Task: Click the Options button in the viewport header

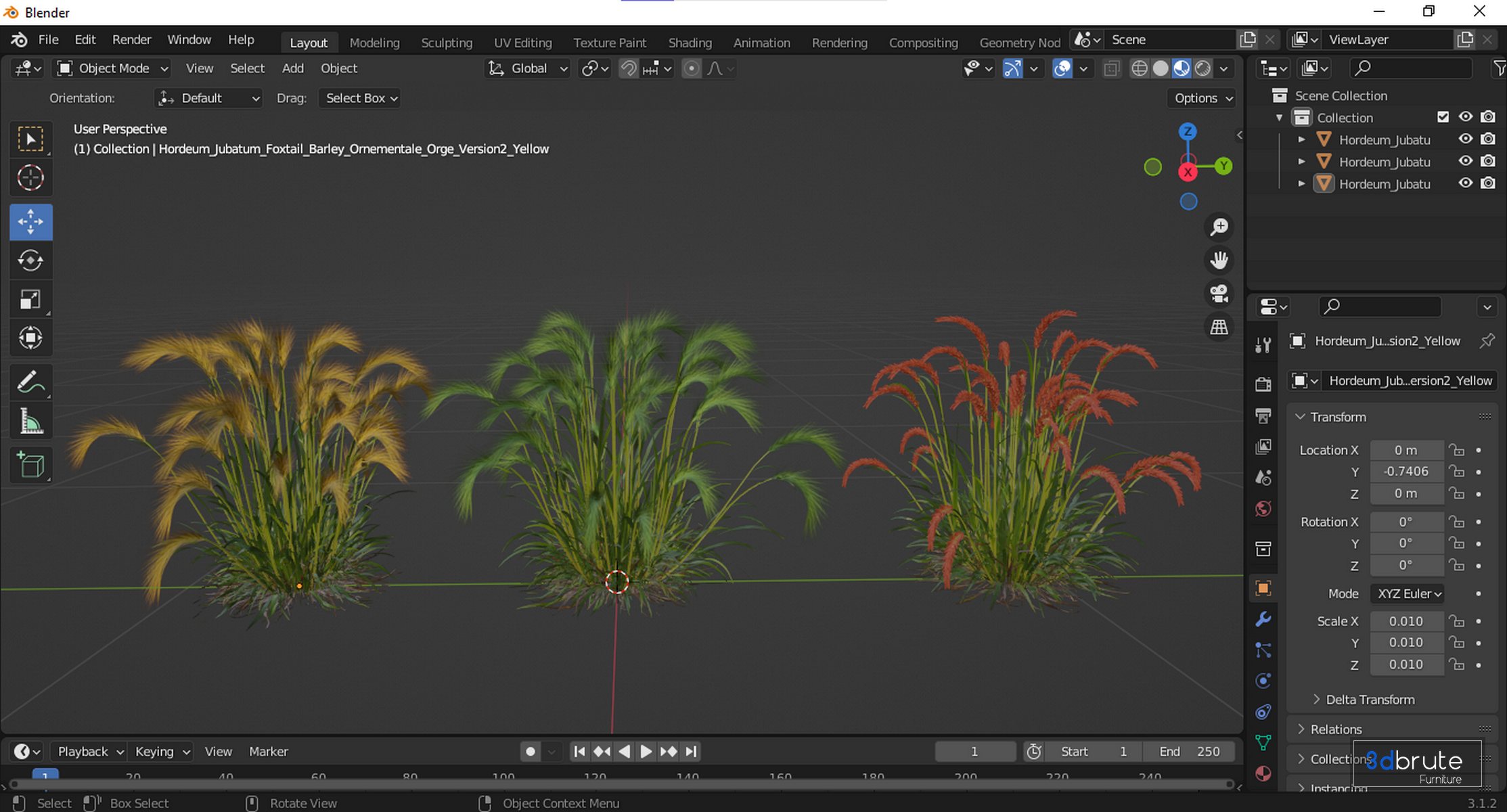Action: click(x=1203, y=98)
